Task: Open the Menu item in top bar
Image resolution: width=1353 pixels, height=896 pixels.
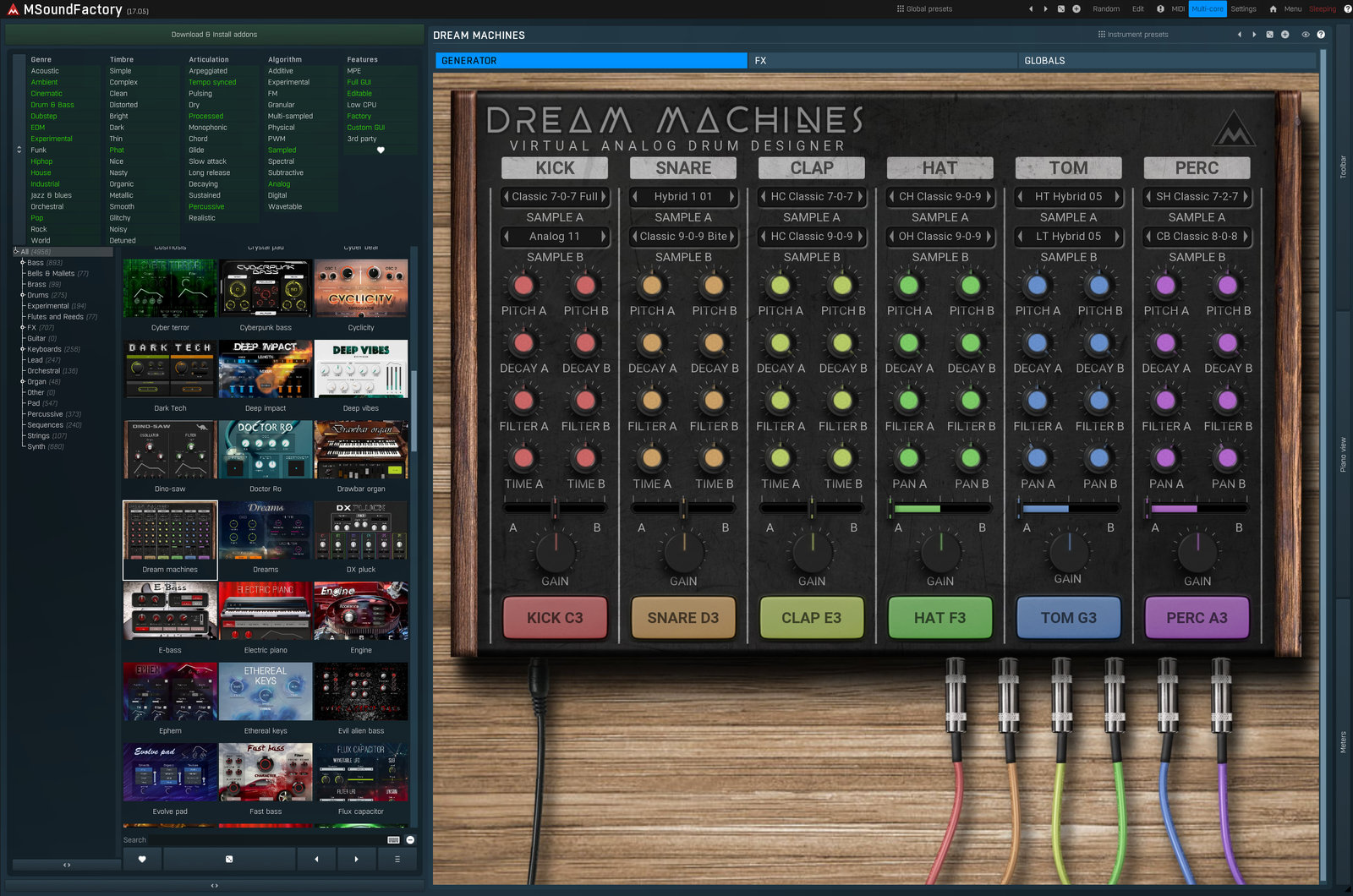Action: pos(1292,8)
